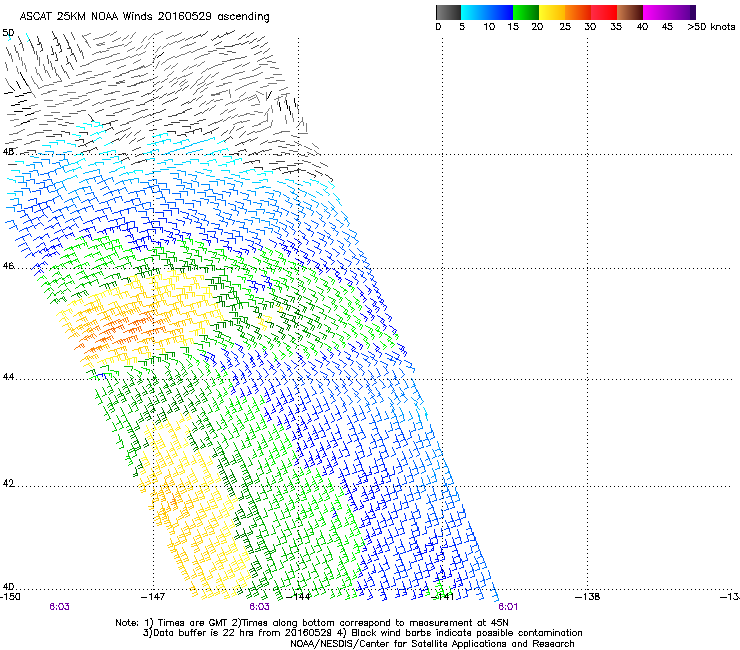Viewport: 740px width, 650px height.
Task: Click the "NOAA/NESDIS/Center for Satellite Applications and Research" credit
Action: tap(432, 644)
